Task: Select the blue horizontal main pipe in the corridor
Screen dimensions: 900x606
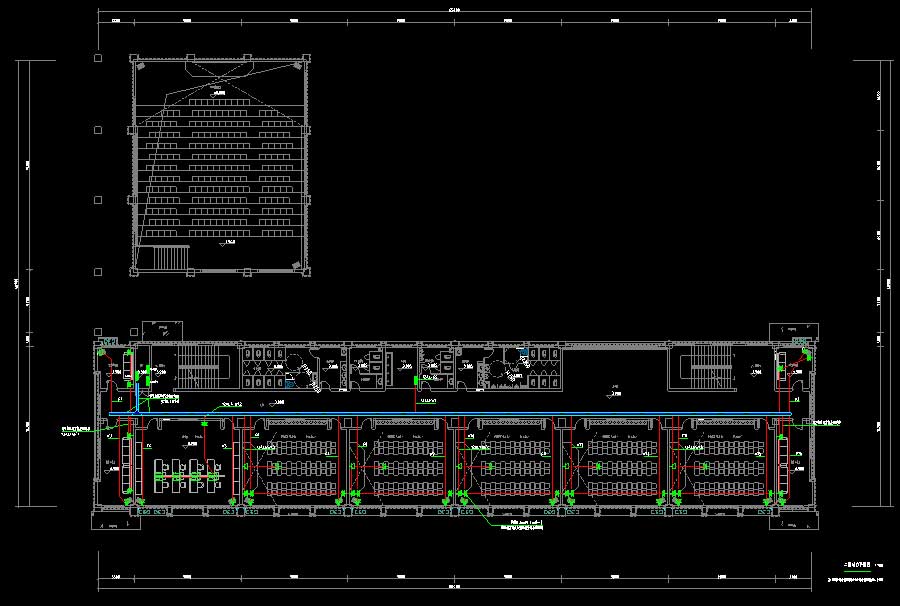Action: 450,414
